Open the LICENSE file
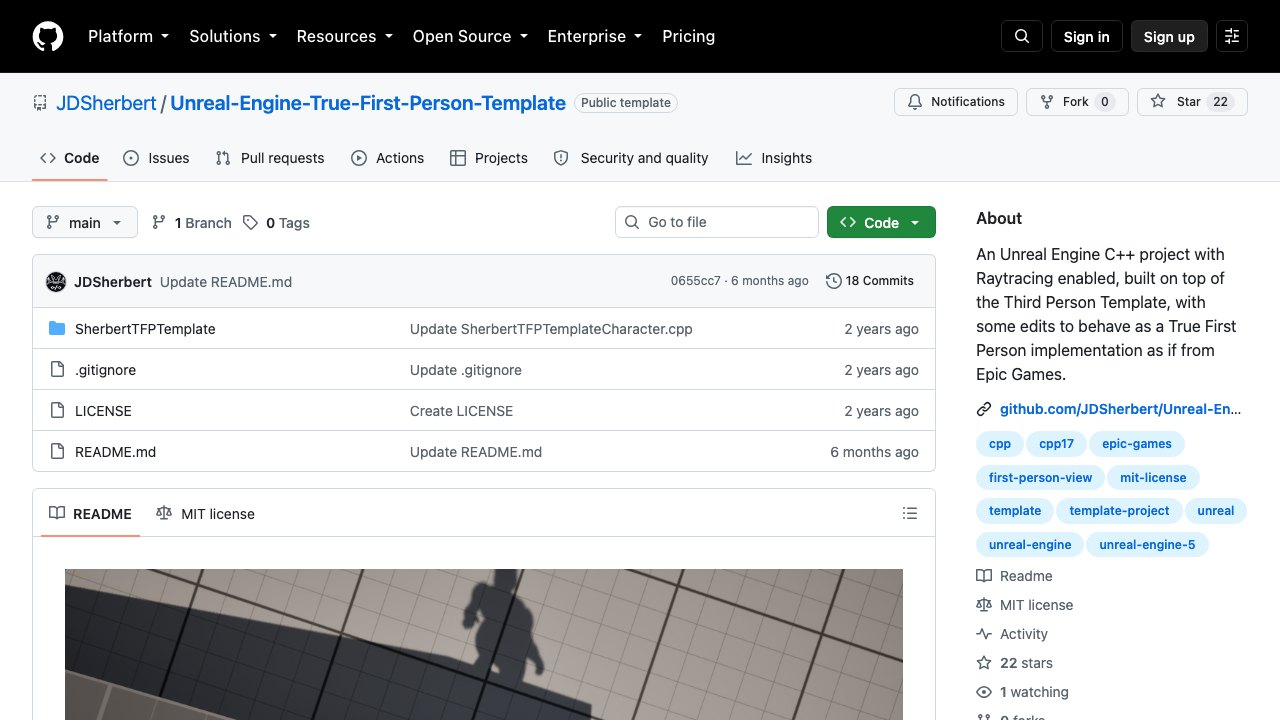This screenshot has height=720, width=1280. pos(103,411)
